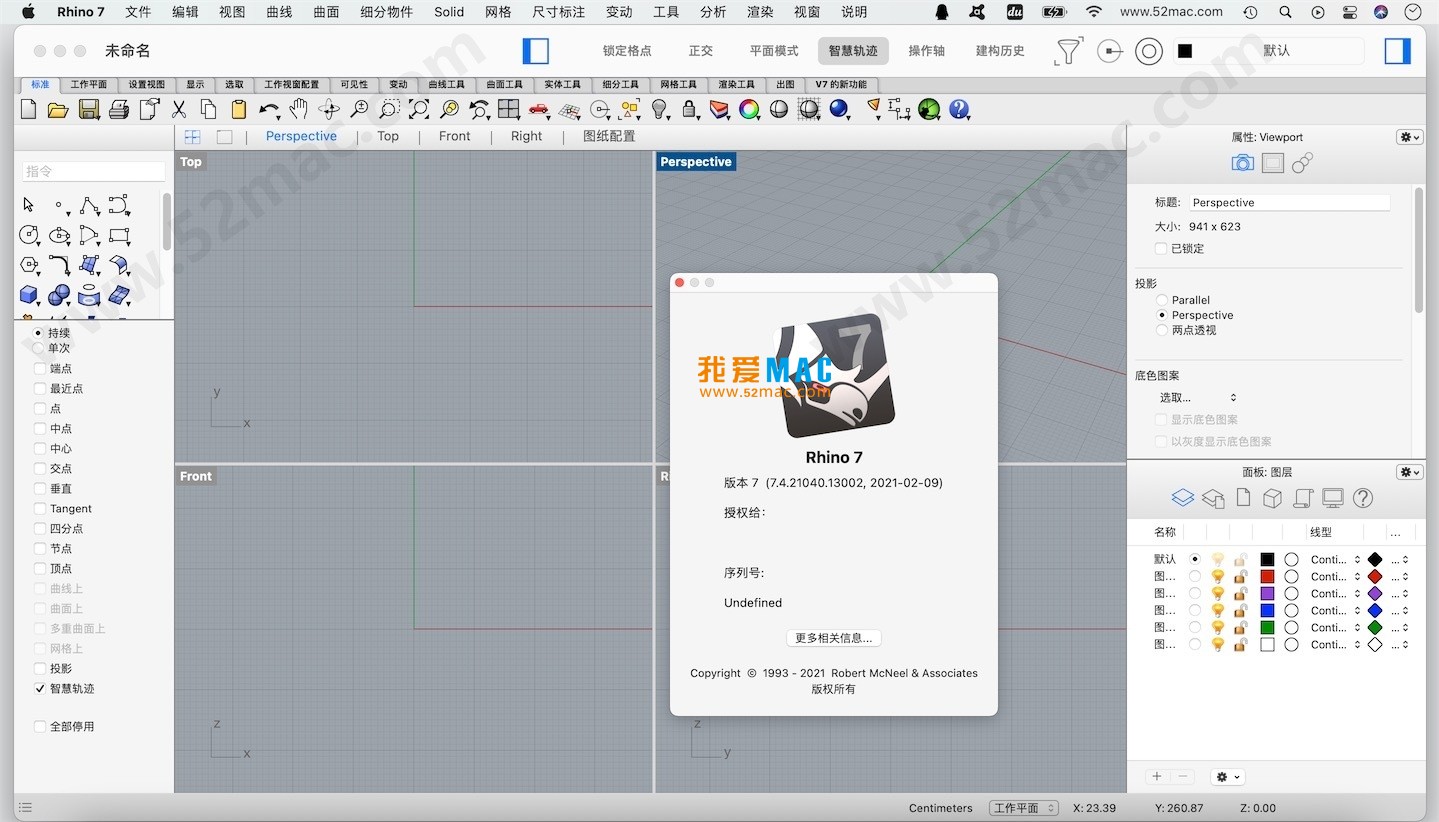This screenshot has height=822, width=1439.
Task: Open the 工作平面 dropdown in status bar
Action: [x=1022, y=808]
